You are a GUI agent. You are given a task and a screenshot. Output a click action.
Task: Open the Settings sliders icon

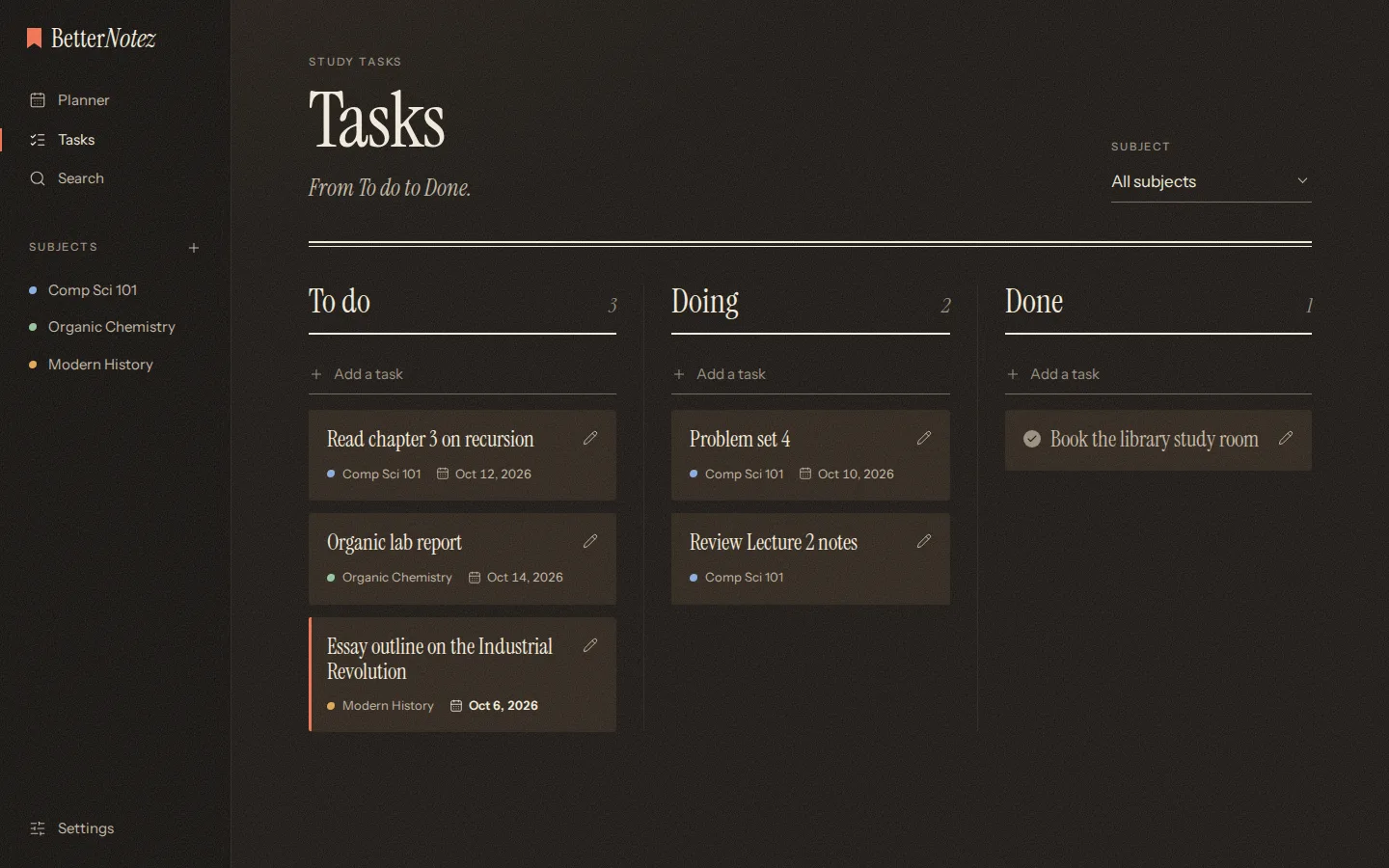[x=38, y=828]
